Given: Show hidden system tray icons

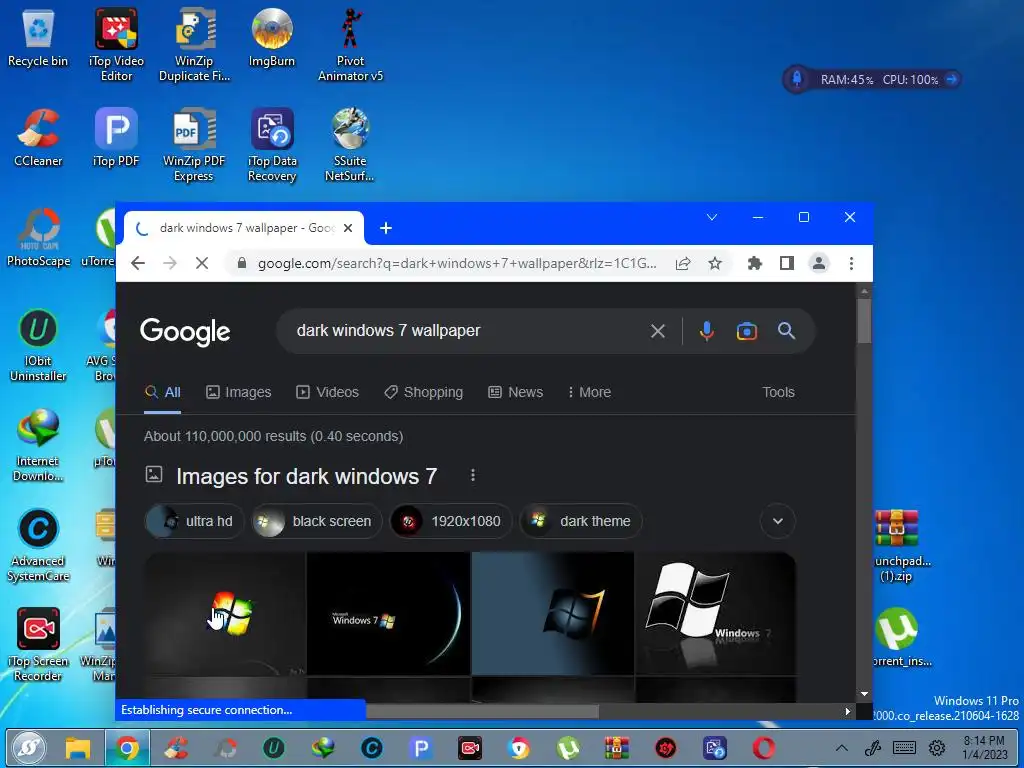Looking at the screenshot, I should [842, 748].
